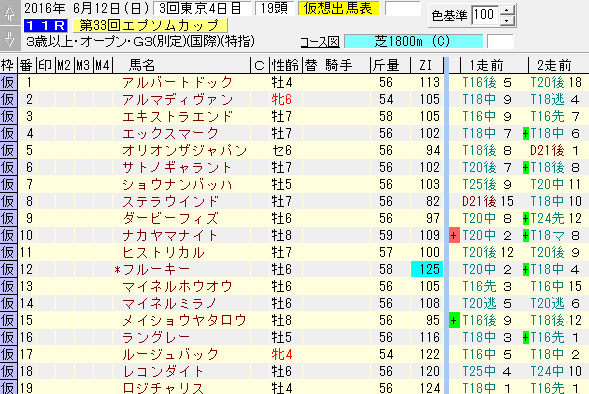Increase the 色基準 value with up spinner

(507, 11)
